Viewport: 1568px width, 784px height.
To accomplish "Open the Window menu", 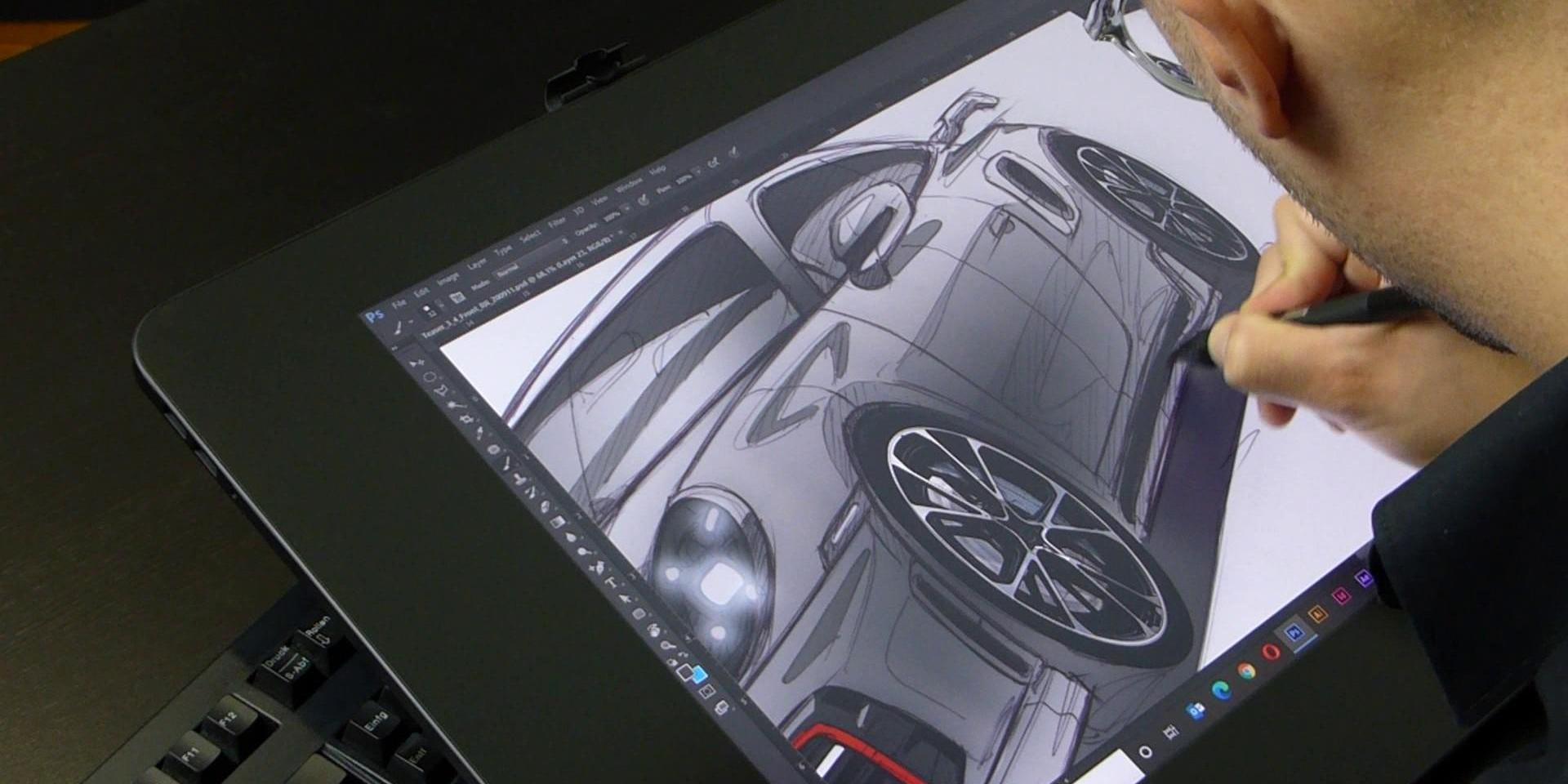I will click(x=630, y=185).
